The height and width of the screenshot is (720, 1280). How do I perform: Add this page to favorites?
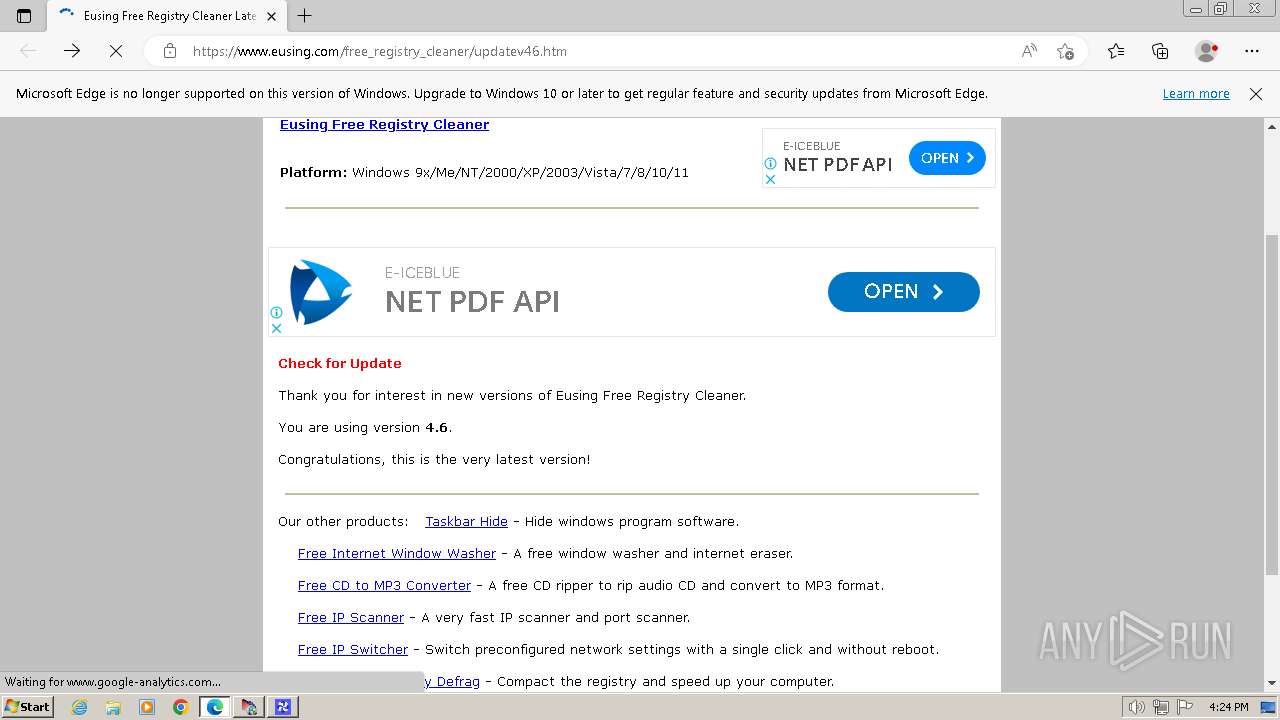point(1065,51)
